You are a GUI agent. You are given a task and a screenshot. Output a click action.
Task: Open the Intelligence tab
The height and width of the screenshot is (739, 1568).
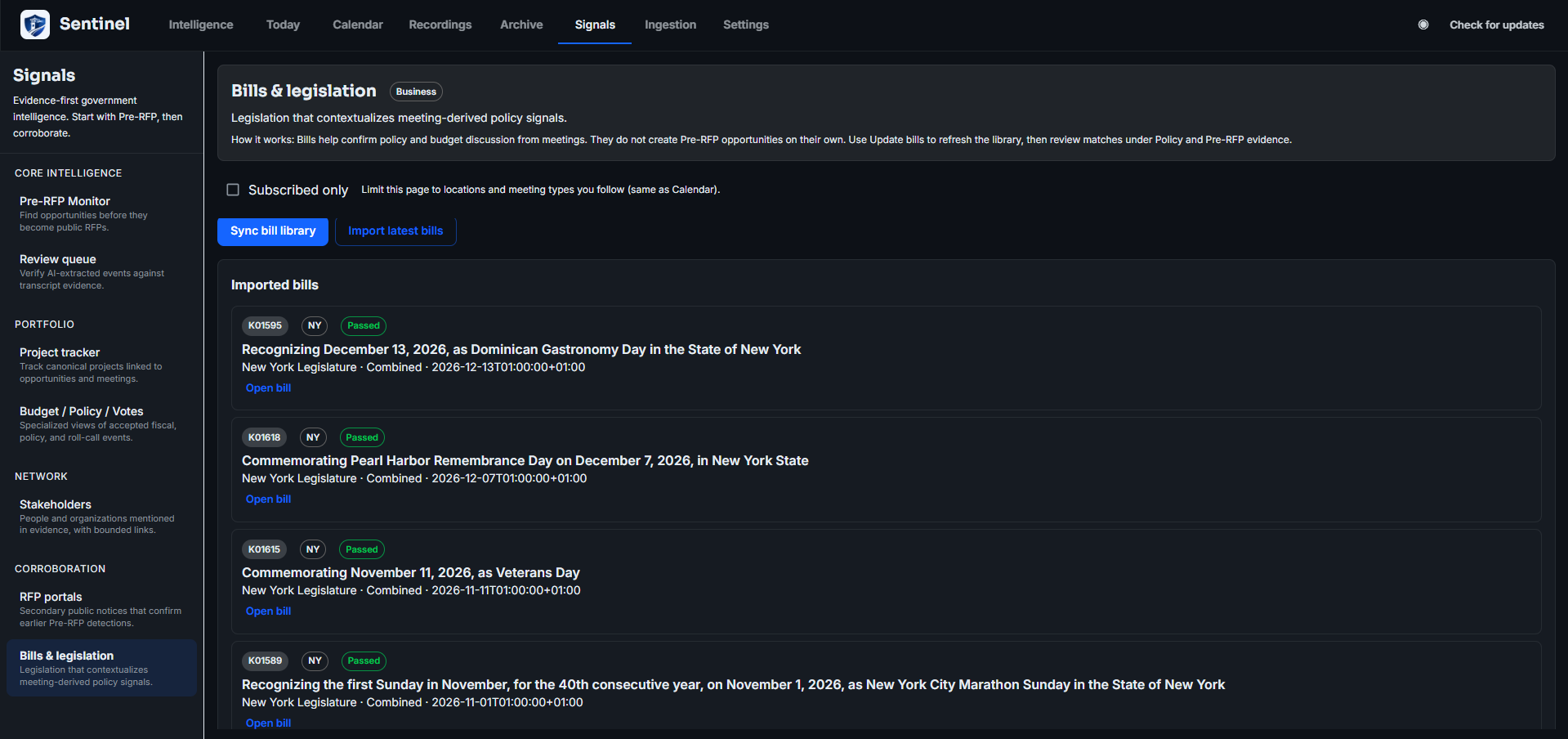(x=201, y=25)
